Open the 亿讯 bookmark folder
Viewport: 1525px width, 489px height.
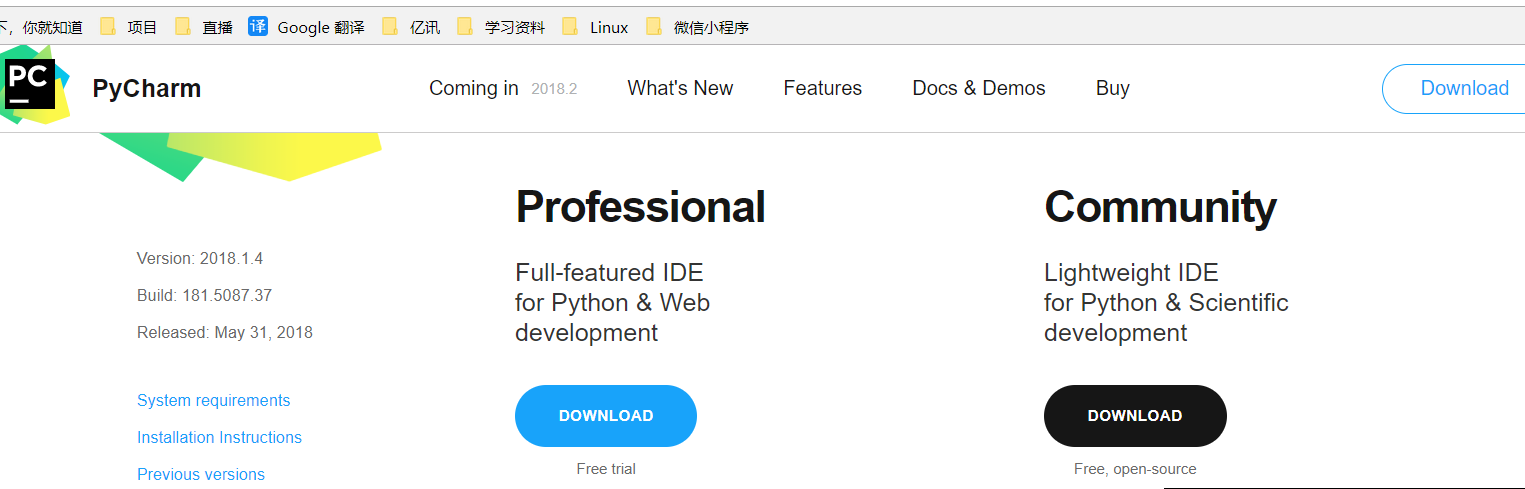[411, 27]
